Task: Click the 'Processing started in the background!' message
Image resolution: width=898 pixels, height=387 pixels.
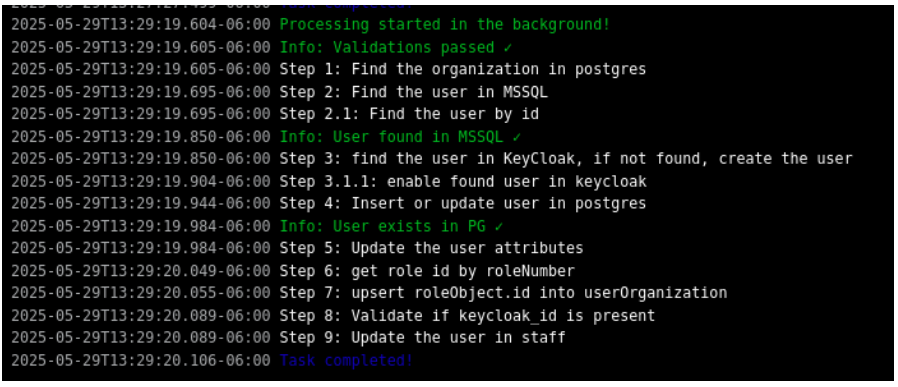Action: point(444,25)
